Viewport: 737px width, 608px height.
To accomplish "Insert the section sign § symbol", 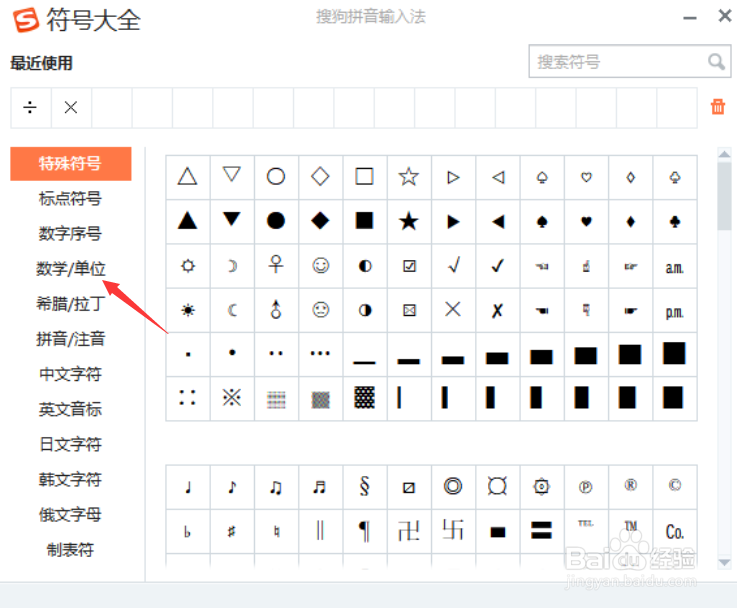I will [x=364, y=487].
